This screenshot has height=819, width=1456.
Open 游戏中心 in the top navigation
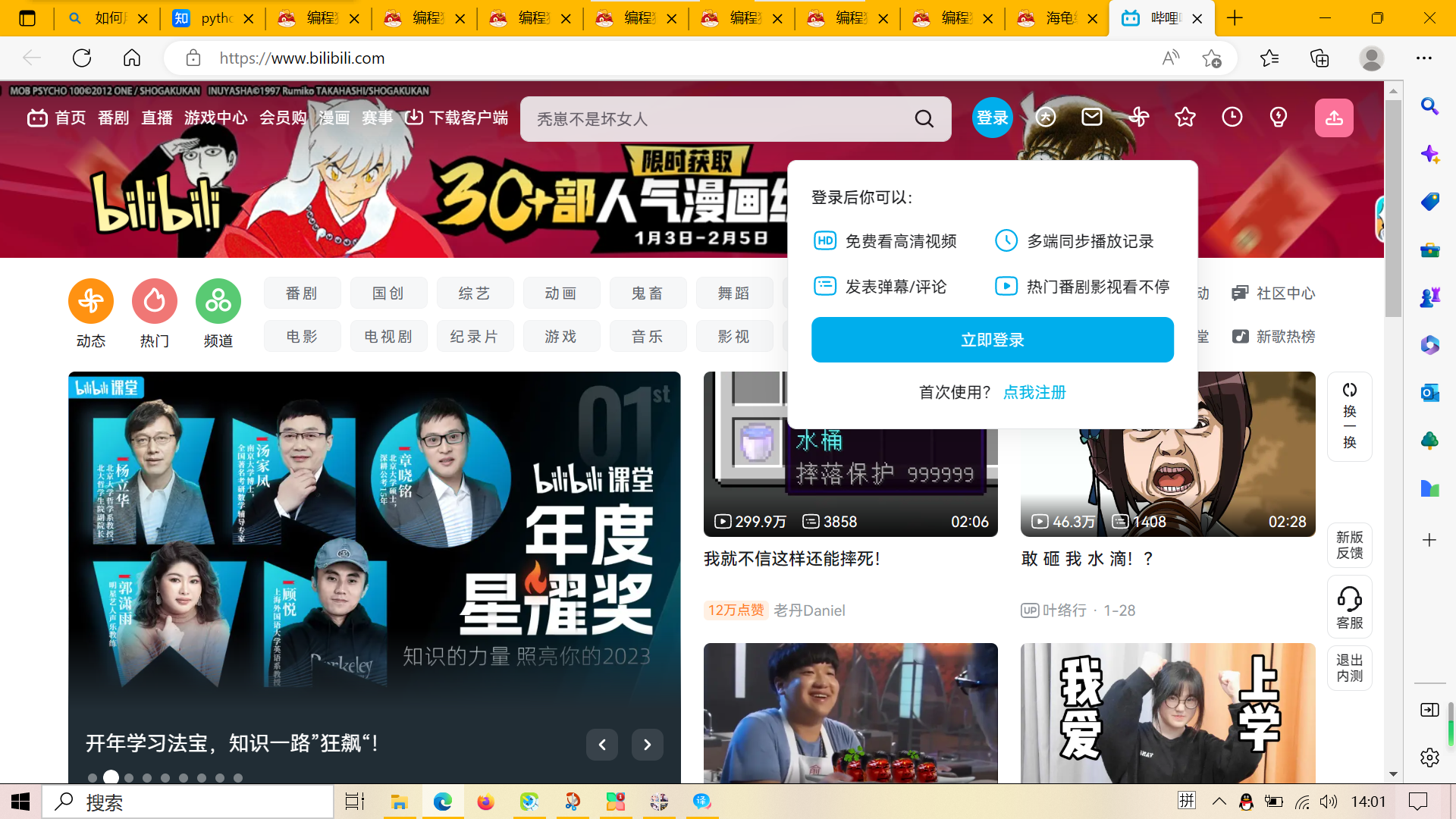coord(215,118)
